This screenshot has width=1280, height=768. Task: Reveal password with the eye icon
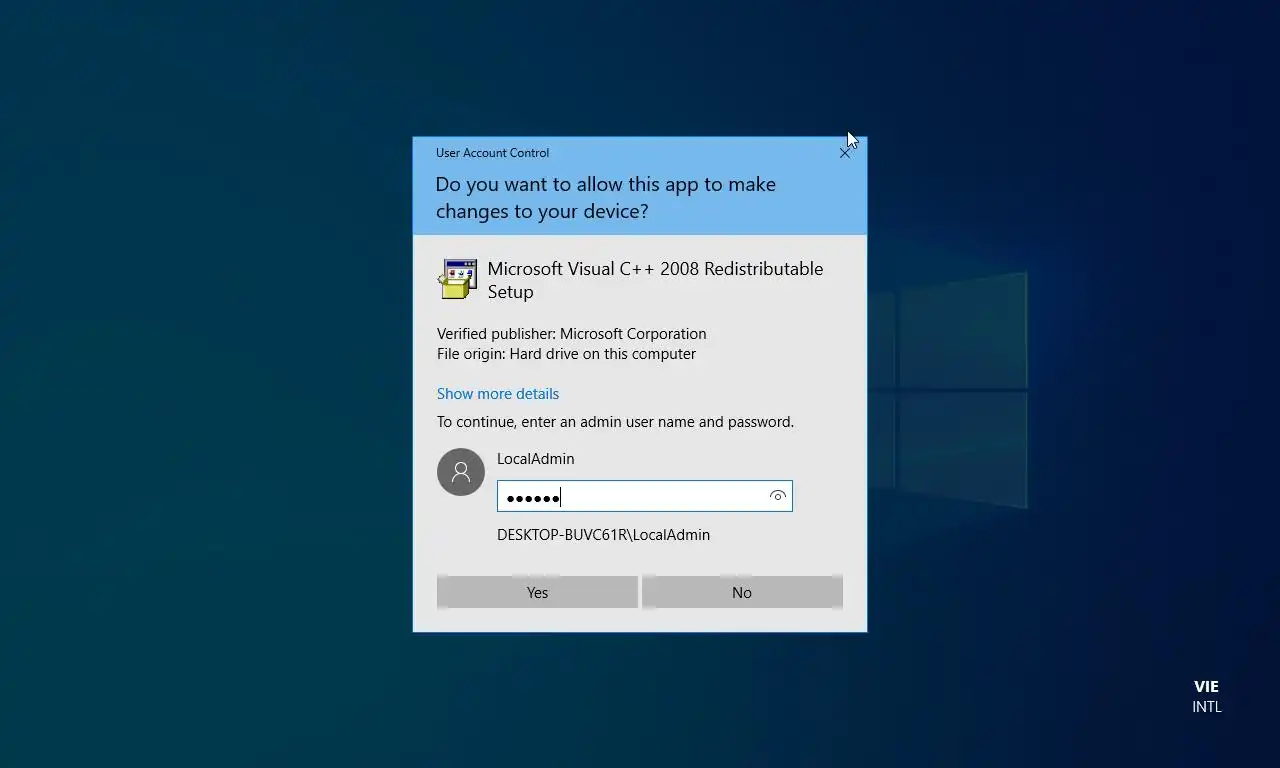coord(777,496)
